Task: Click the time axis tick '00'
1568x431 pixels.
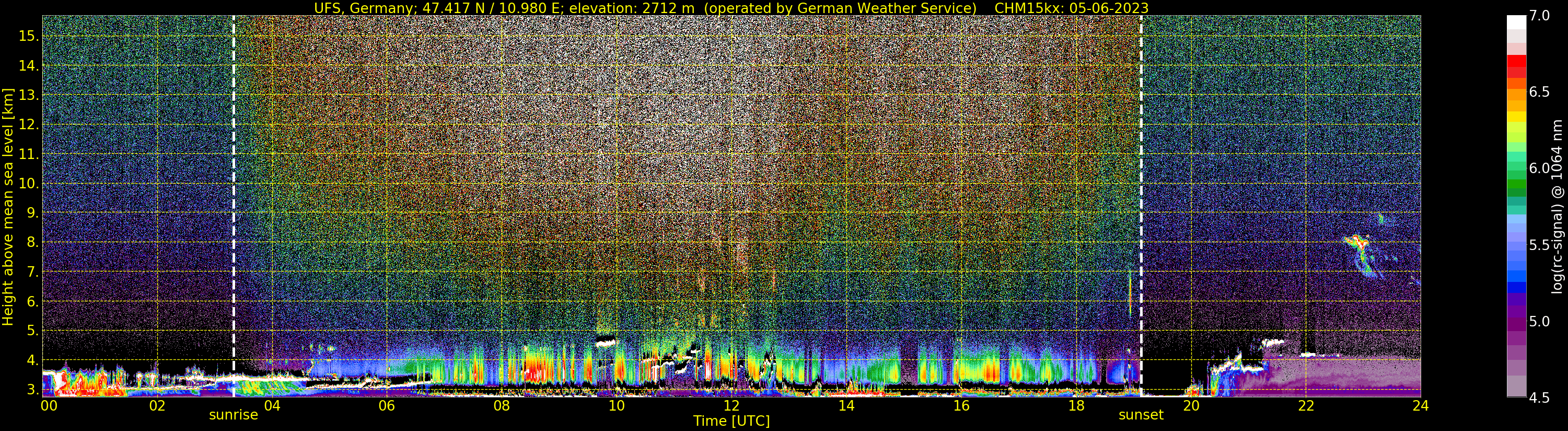Action: coord(49,405)
